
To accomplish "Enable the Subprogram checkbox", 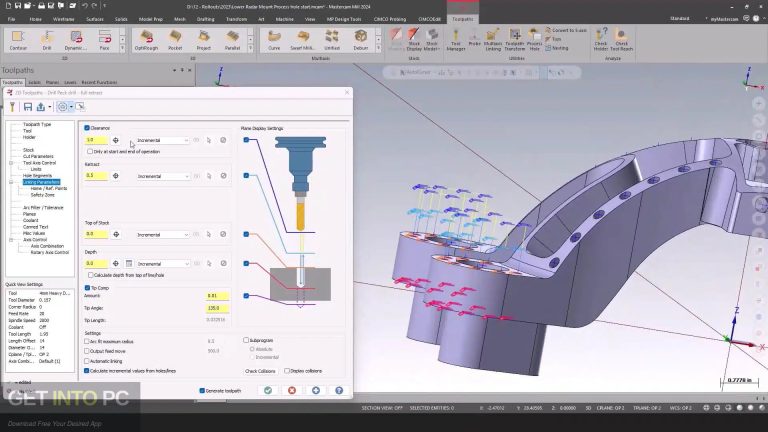I will (x=246, y=340).
